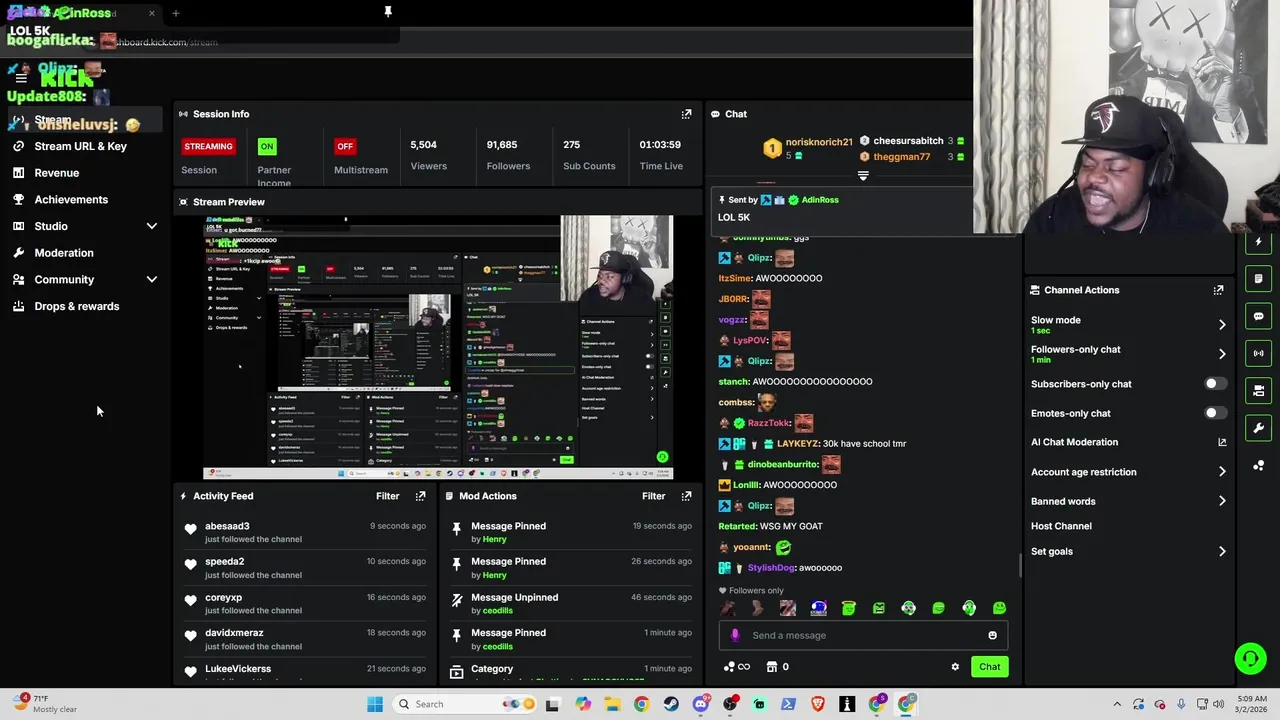Pop out the Channel Actions panel

[1218, 290]
